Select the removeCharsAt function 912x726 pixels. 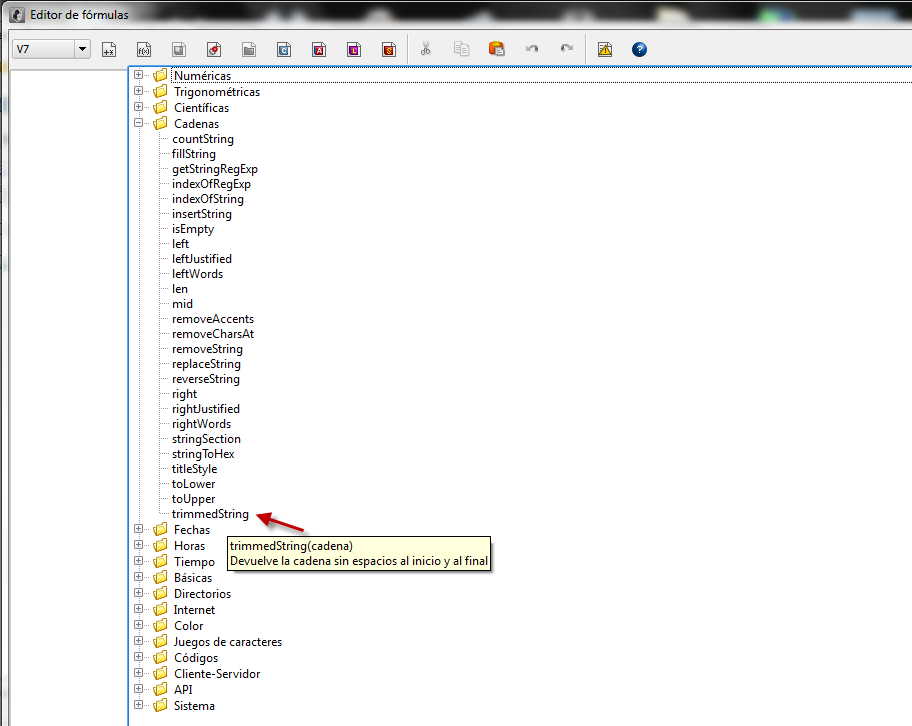213,334
